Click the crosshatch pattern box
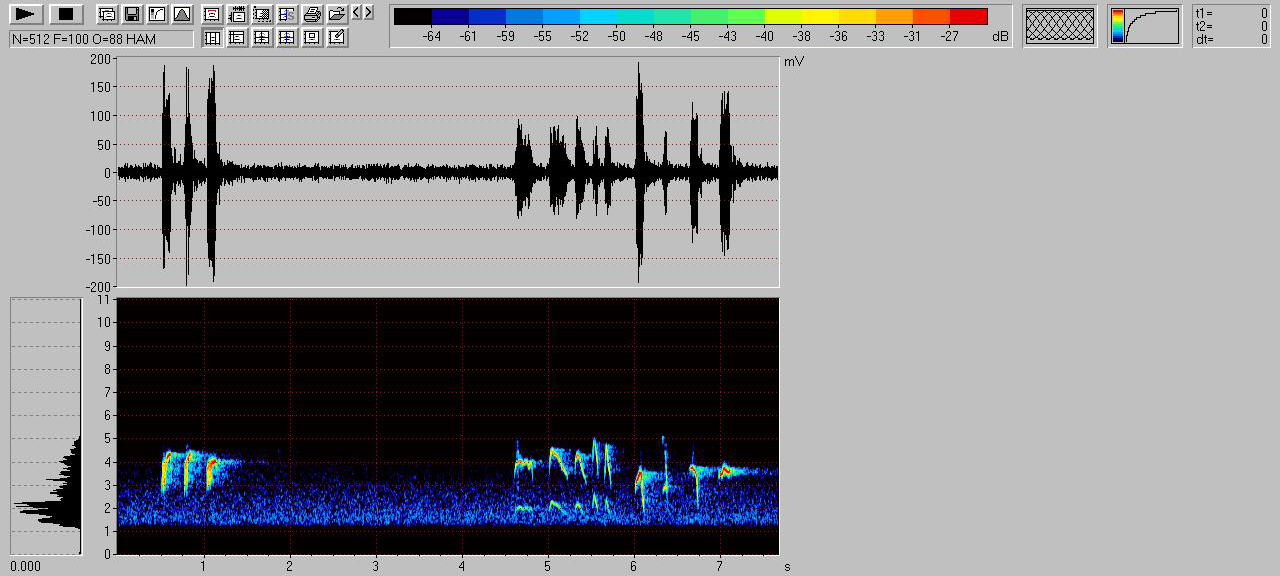1280x576 pixels. tap(1060, 25)
